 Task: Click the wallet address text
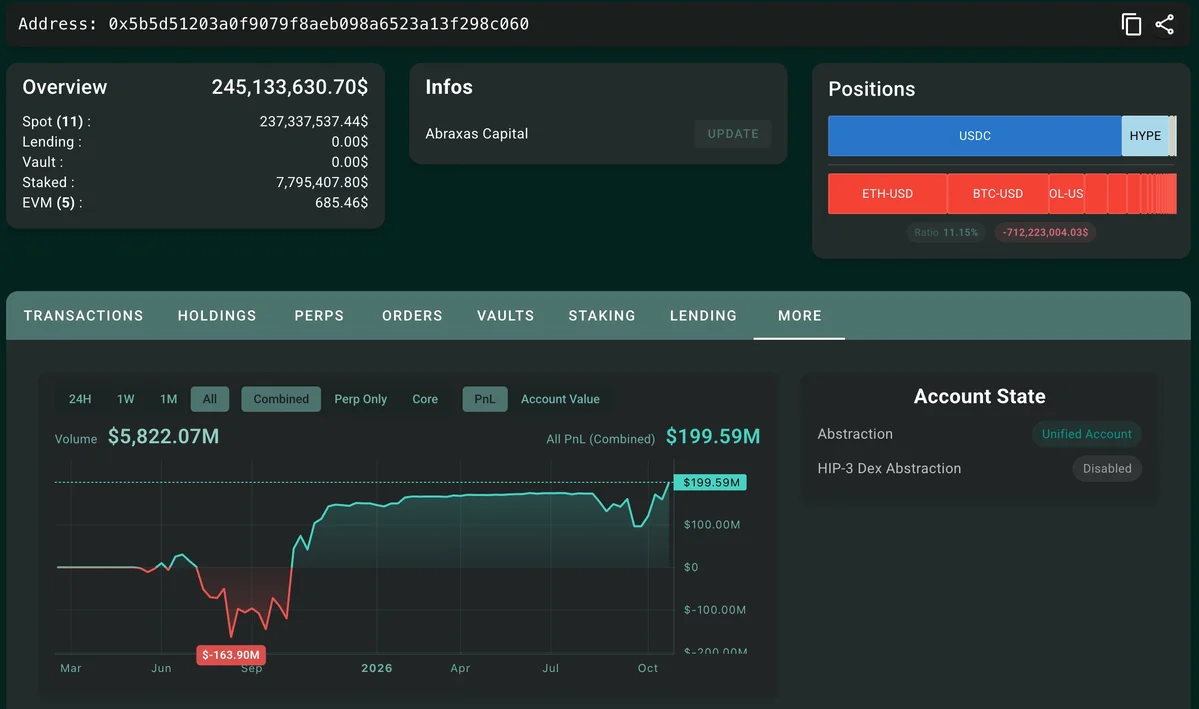tap(318, 24)
